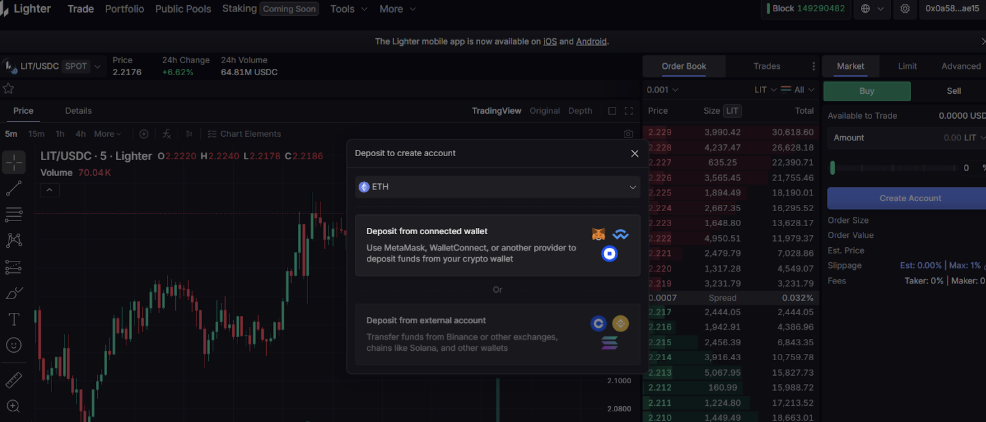The height and width of the screenshot is (422, 986).
Task: Expand the More timeframes dropdown
Action: 107,133
